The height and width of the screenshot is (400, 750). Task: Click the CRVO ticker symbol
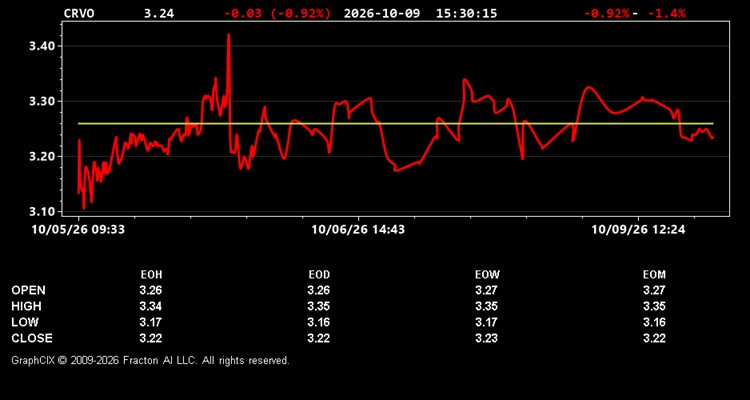click(x=79, y=13)
